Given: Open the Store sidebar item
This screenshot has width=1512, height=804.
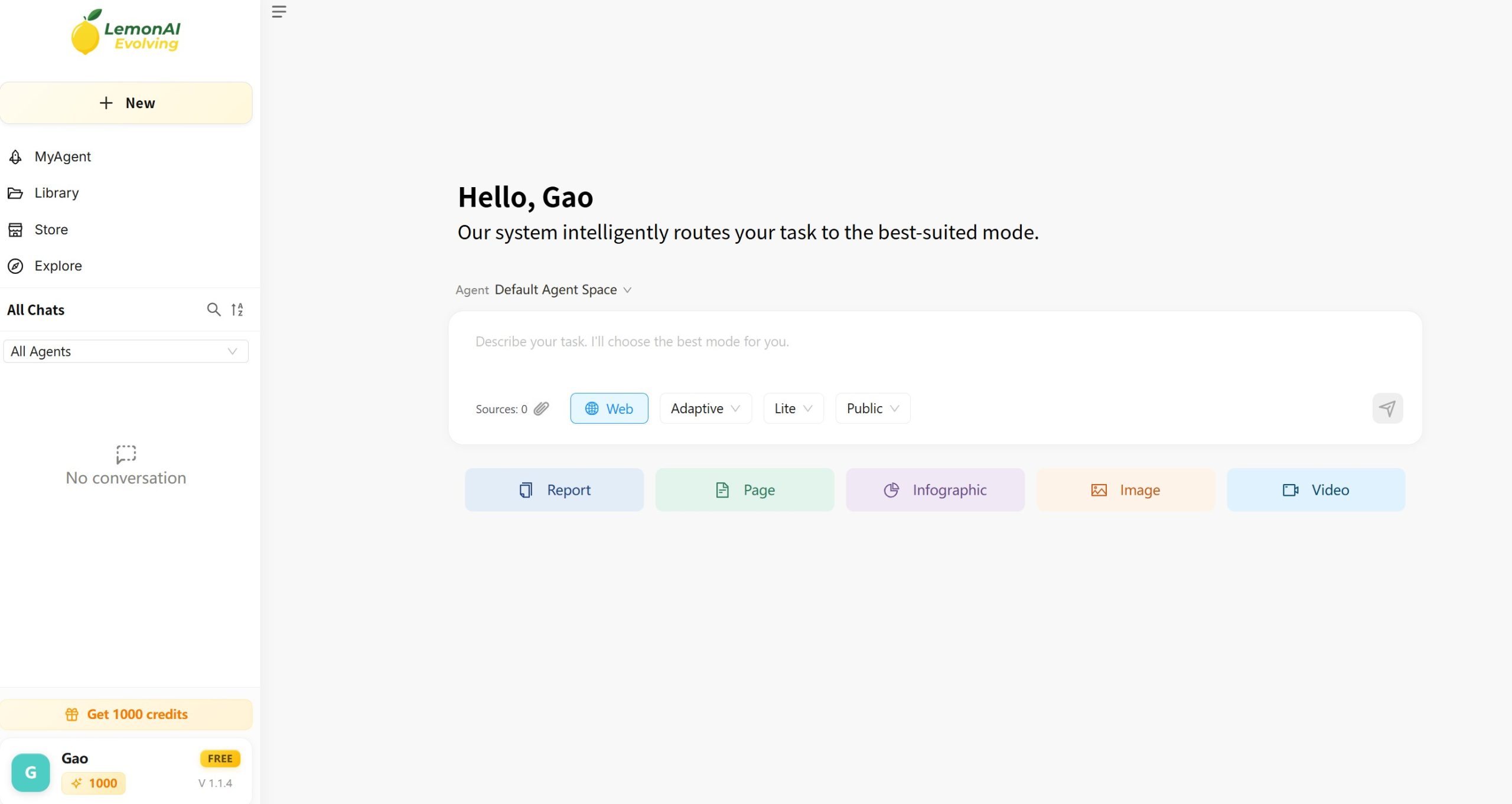Looking at the screenshot, I should [51, 230].
